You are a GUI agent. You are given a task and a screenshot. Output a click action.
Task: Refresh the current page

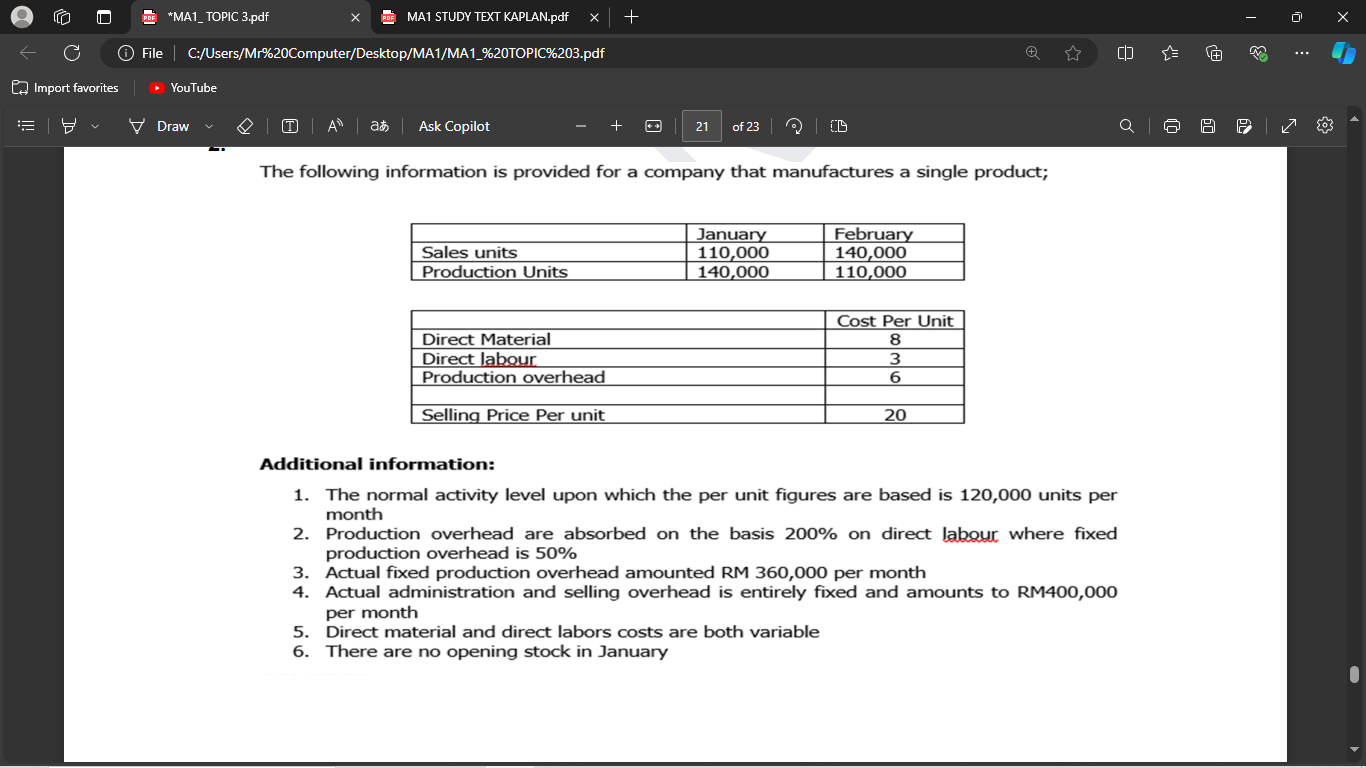72,53
